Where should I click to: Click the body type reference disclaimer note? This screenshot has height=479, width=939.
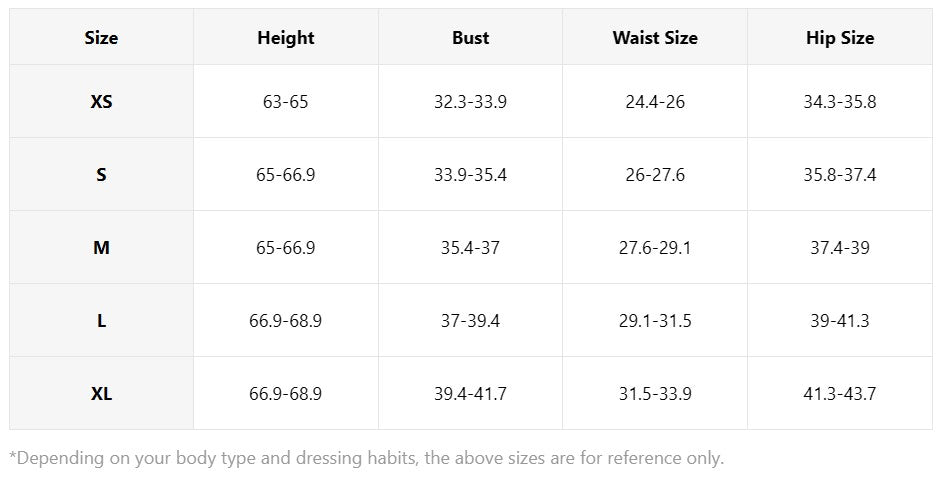pyautogui.click(x=366, y=458)
